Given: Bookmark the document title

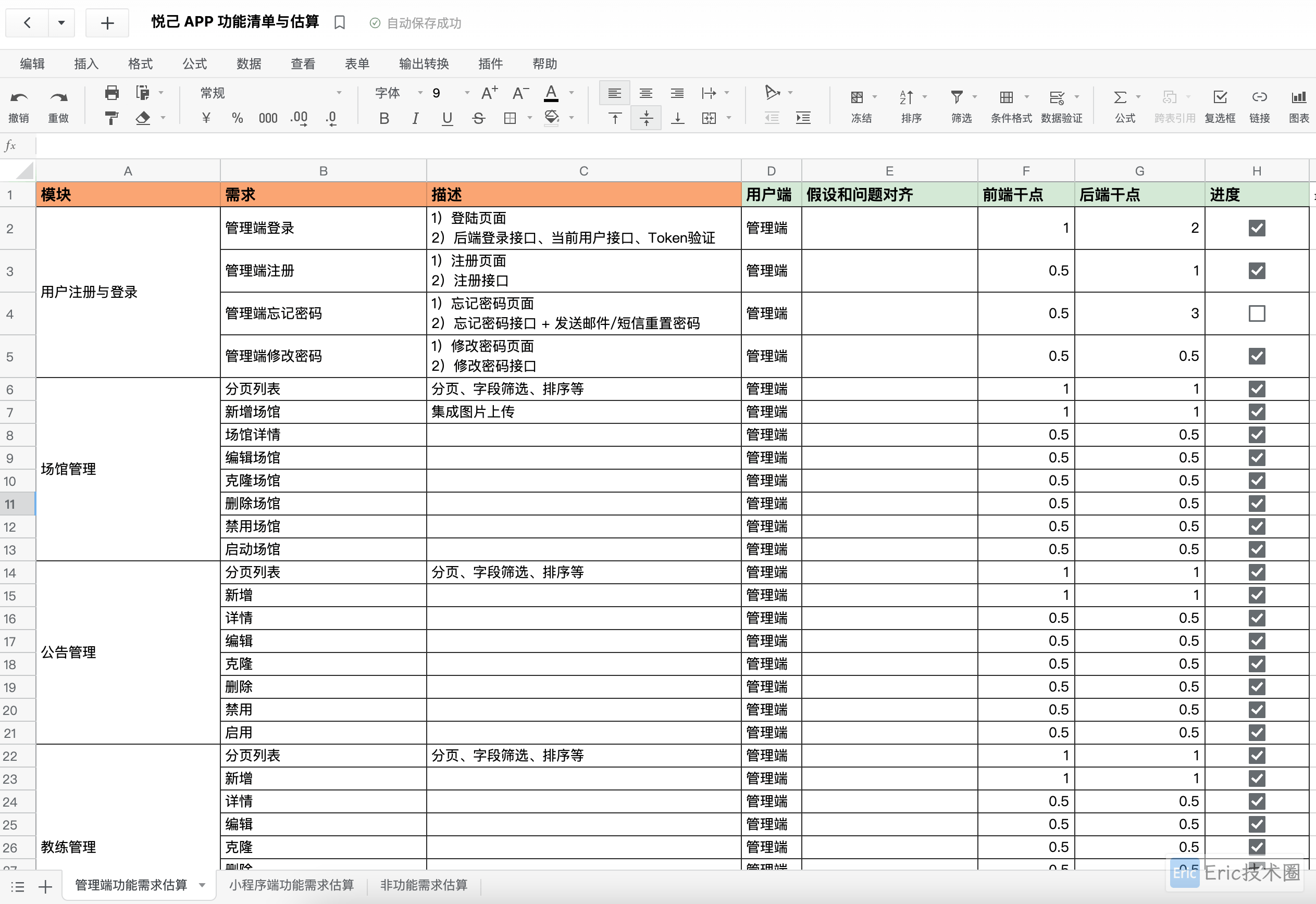Looking at the screenshot, I should [339, 23].
